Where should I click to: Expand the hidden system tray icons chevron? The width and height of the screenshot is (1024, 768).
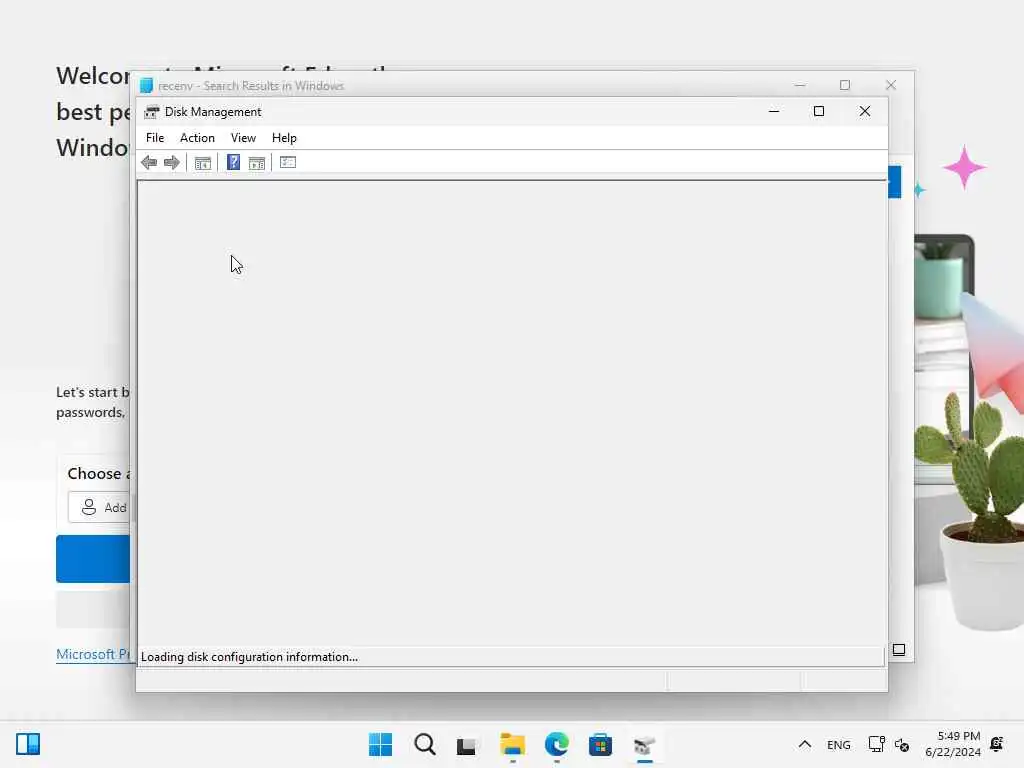pos(805,744)
